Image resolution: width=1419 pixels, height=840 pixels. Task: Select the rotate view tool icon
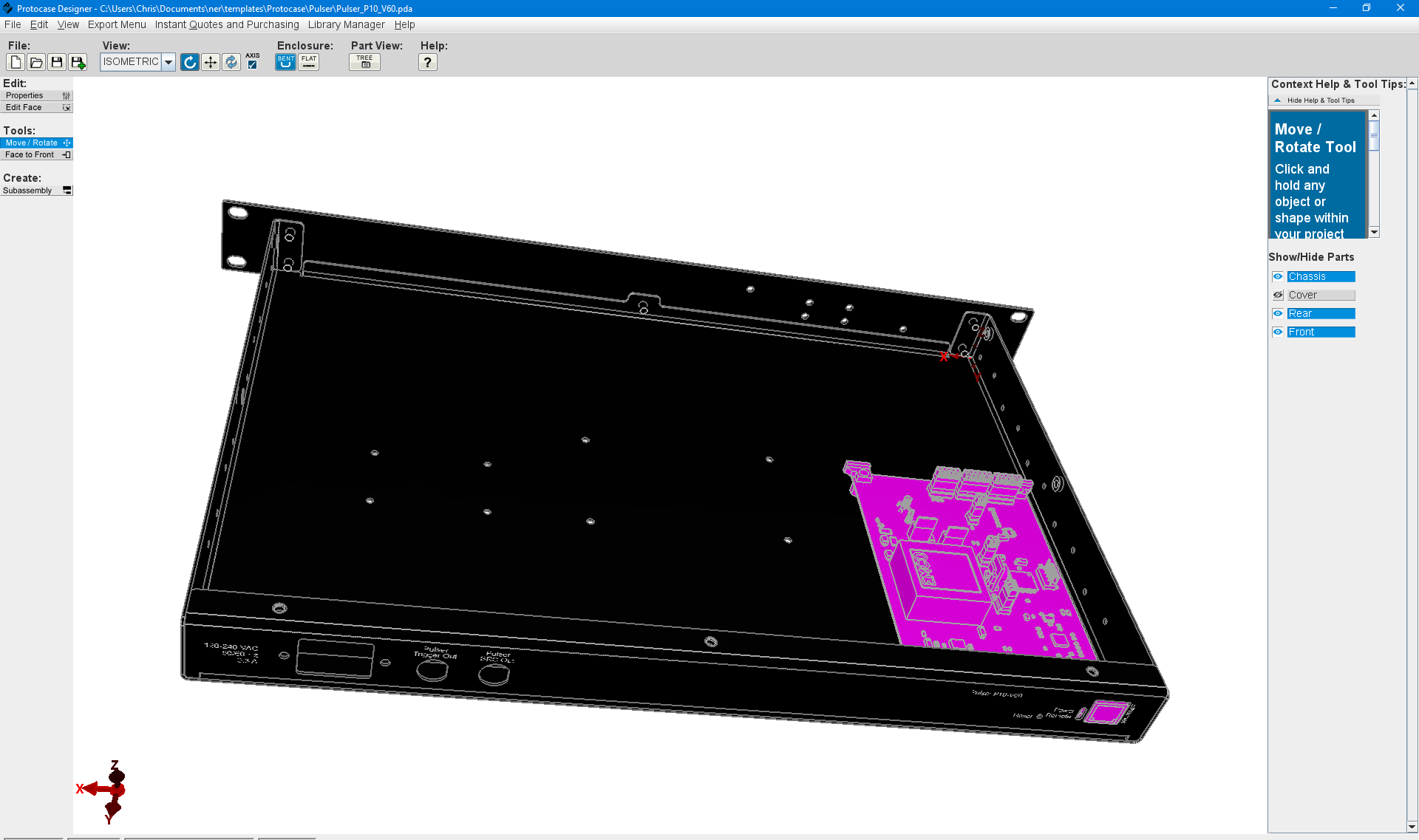190,63
